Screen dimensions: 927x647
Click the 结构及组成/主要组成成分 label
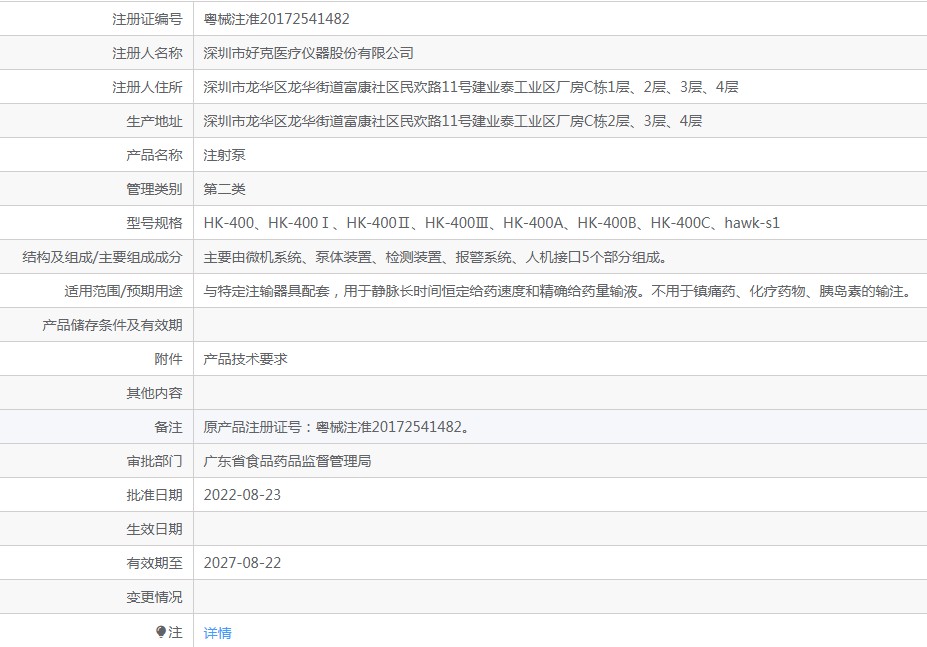[102, 257]
